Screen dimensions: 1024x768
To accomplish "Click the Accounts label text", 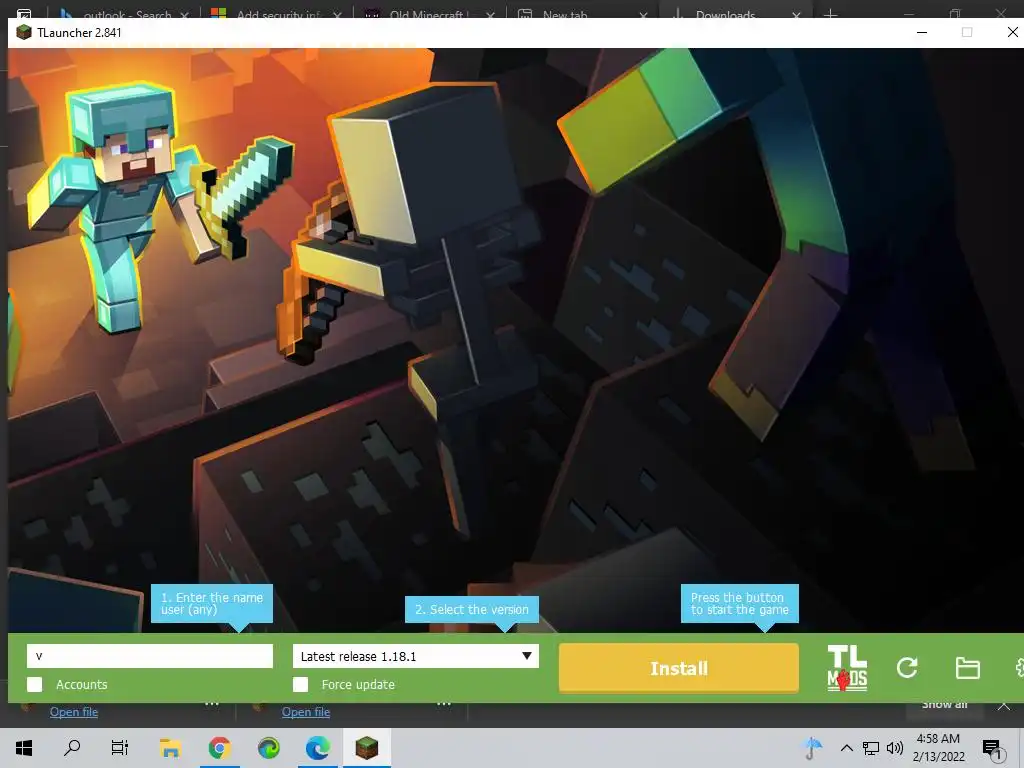I will tap(82, 684).
